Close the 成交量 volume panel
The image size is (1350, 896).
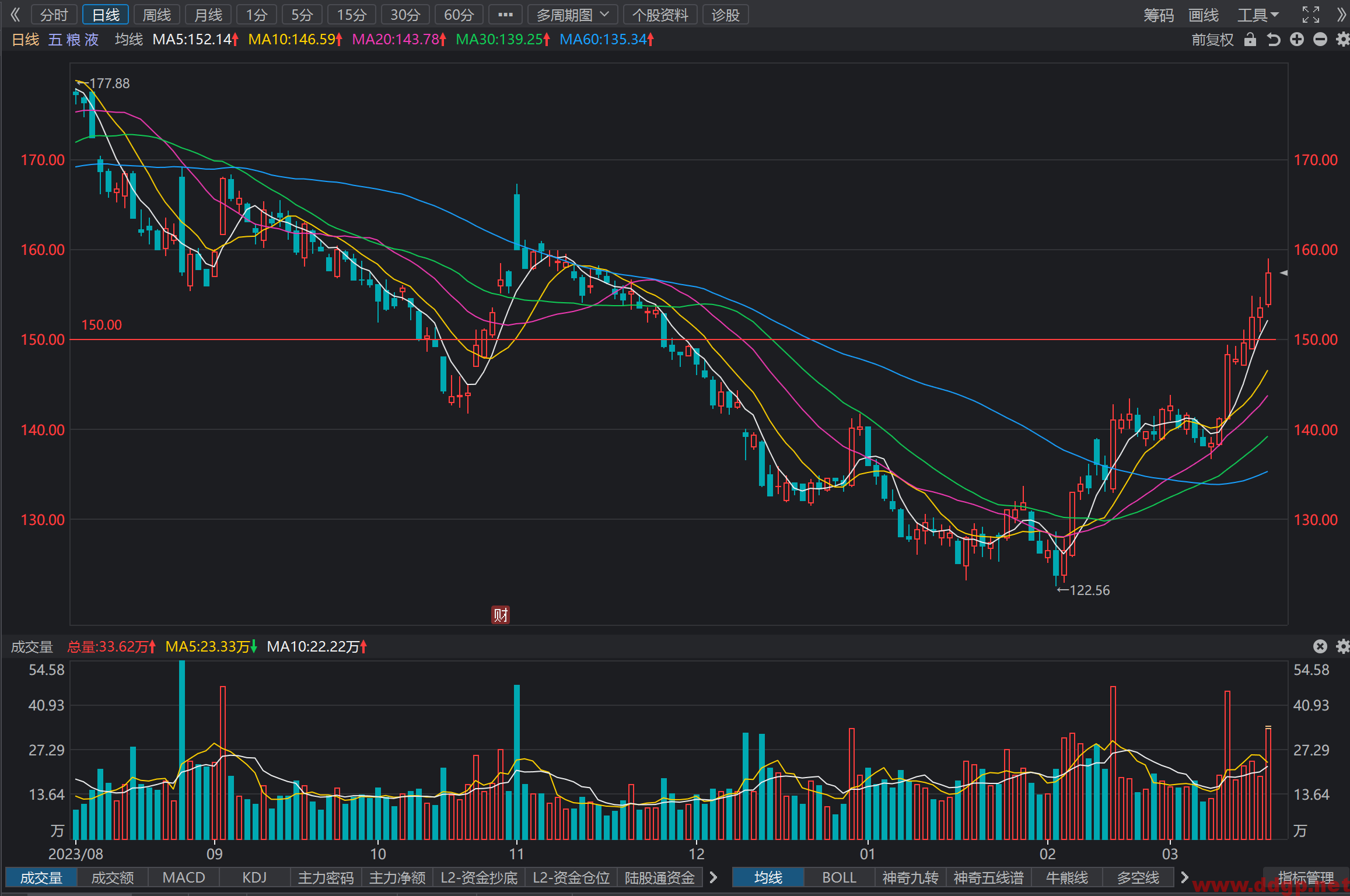click(1320, 646)
